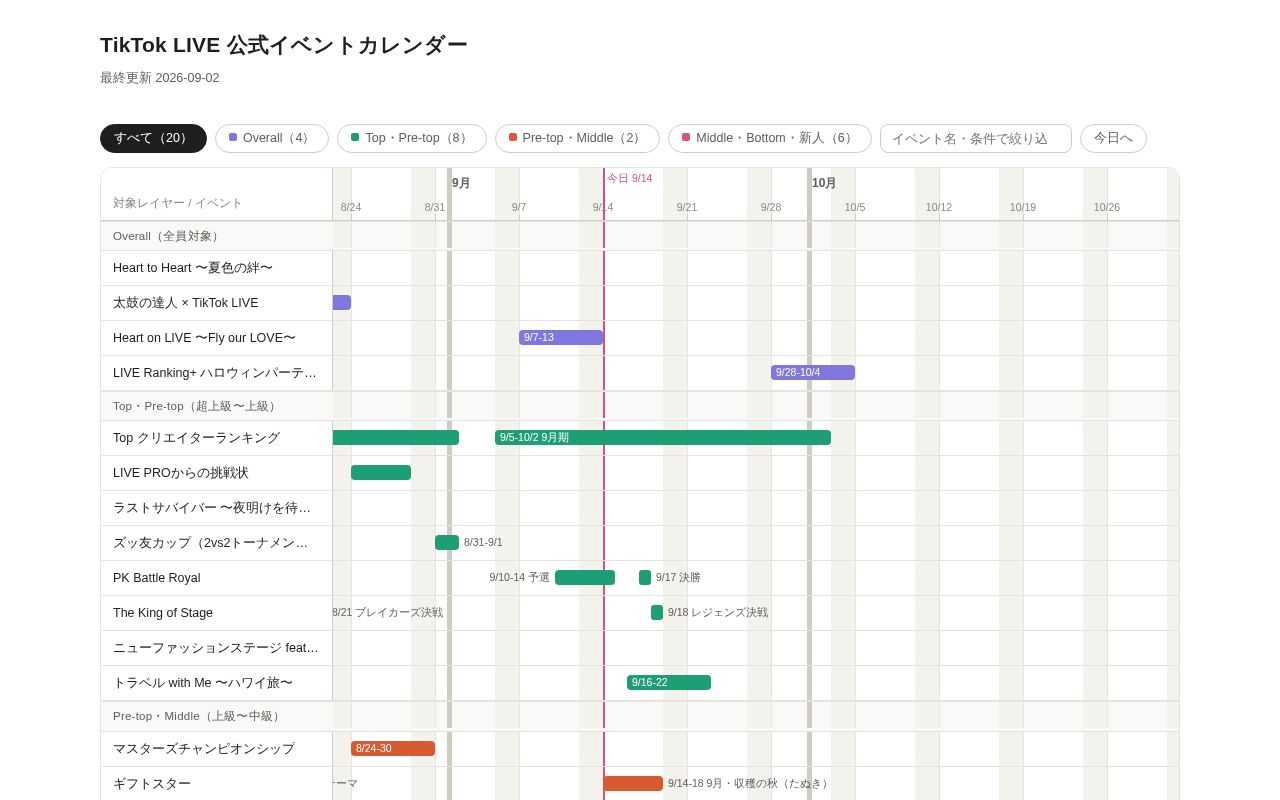This screenshot has height=800, width=1280.
Task: Click the 9/18 レジェンズ決戦 marker
Action: (657, 613)
